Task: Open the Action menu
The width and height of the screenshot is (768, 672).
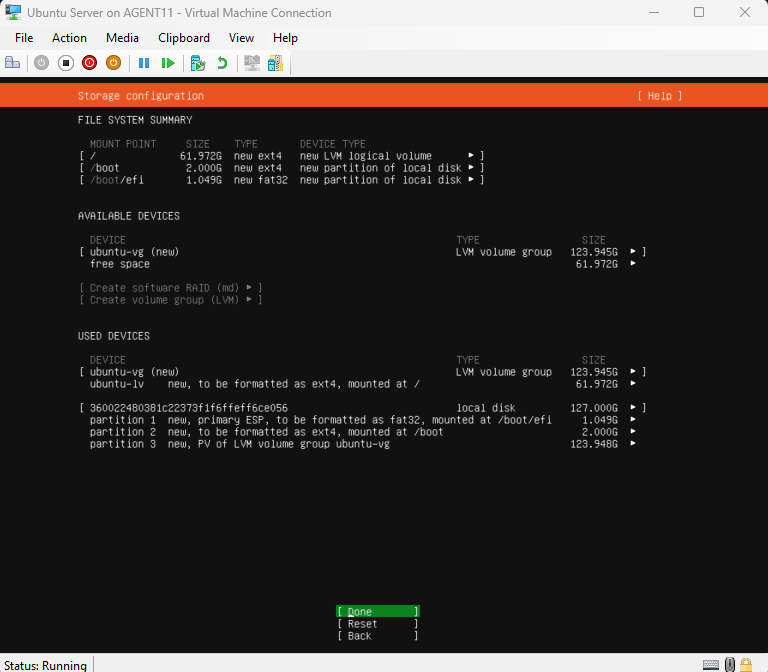Action: point(69,37)
